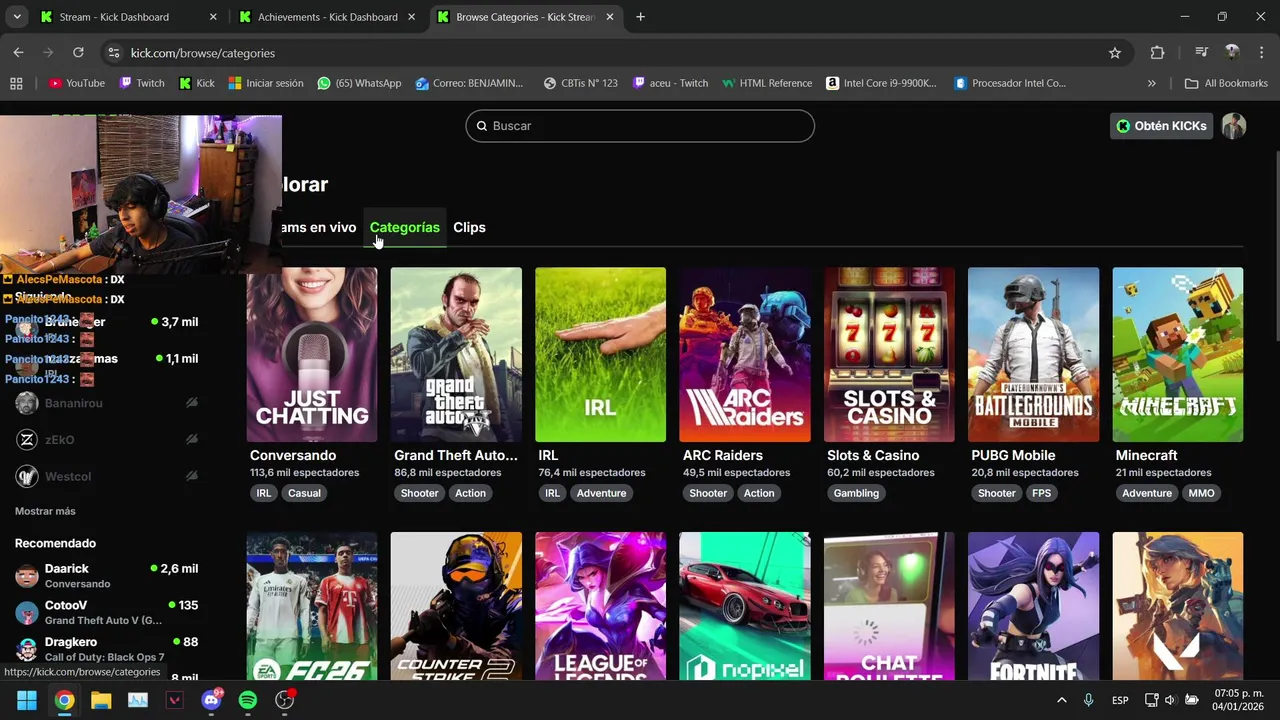The image size is (1280, 720).
Task: Open the Counter-Strike 2 category thumbnail
Action: click(456, 606)
